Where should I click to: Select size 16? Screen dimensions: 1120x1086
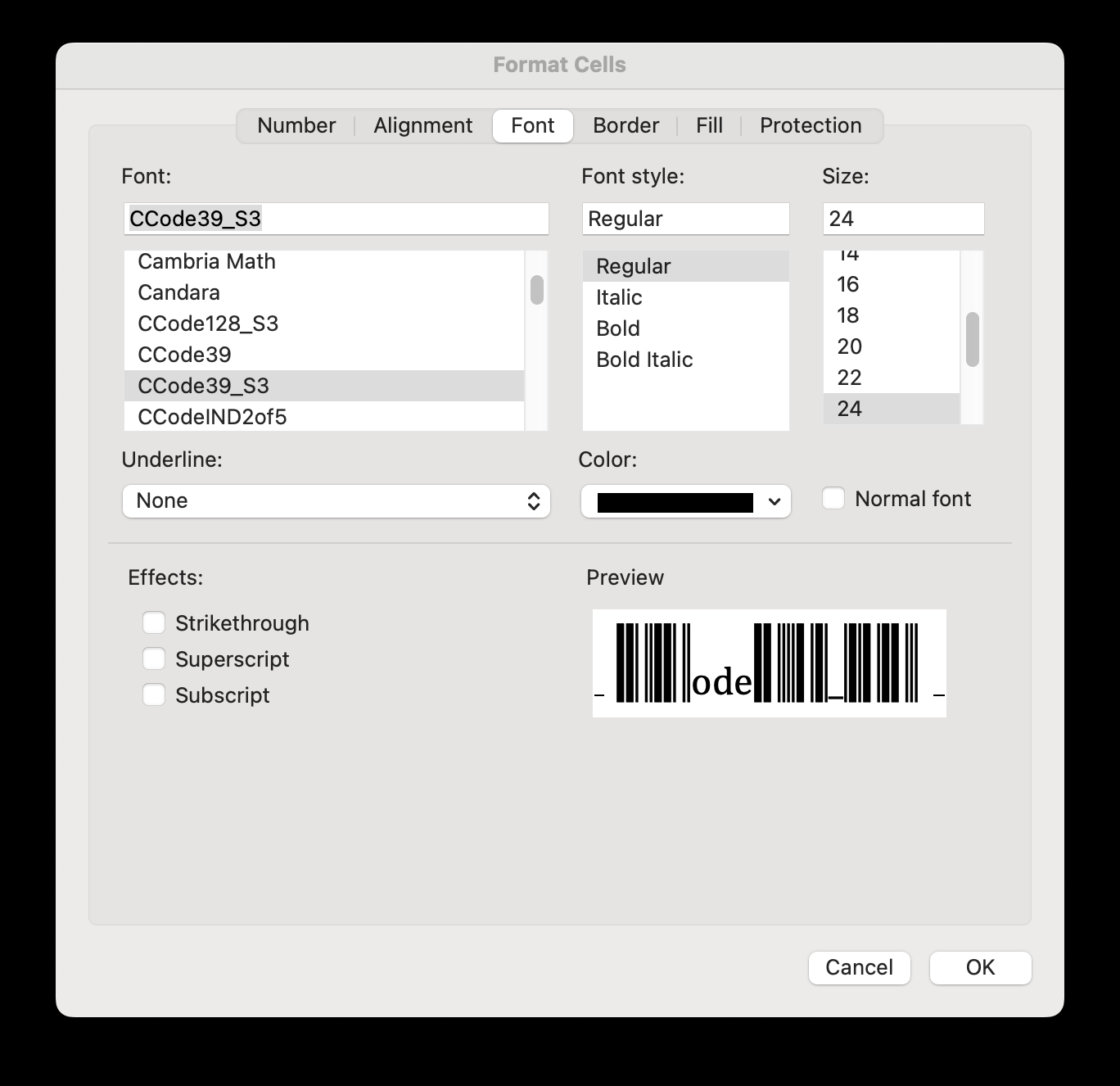click(x=892, y=284)
